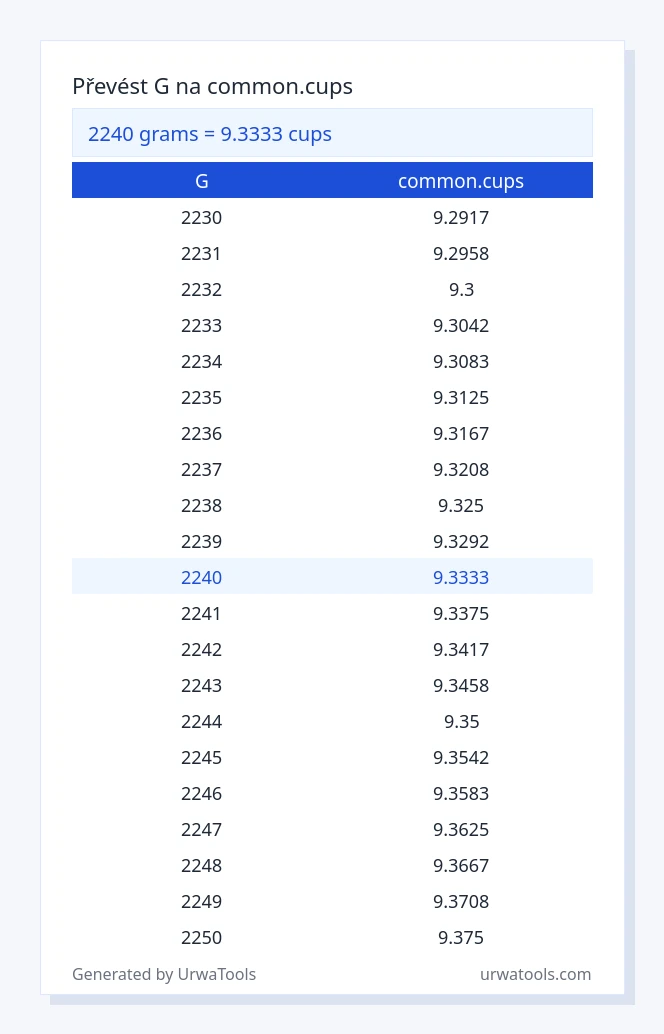Select the 2244 grams cell
Image resolution: width=664 pixels, height=1034 pixels.
(202, 721)
